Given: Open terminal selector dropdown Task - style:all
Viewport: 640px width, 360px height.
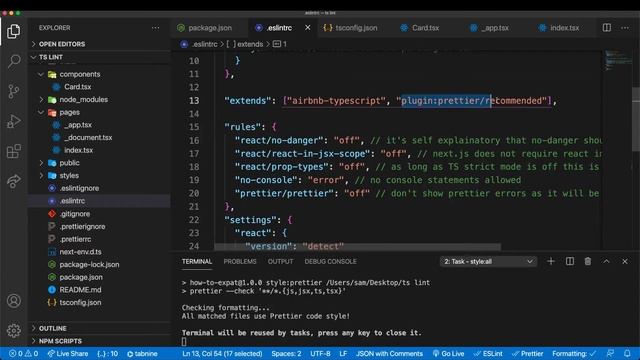Looking at the screenshot, I should (x=488, y=261).
